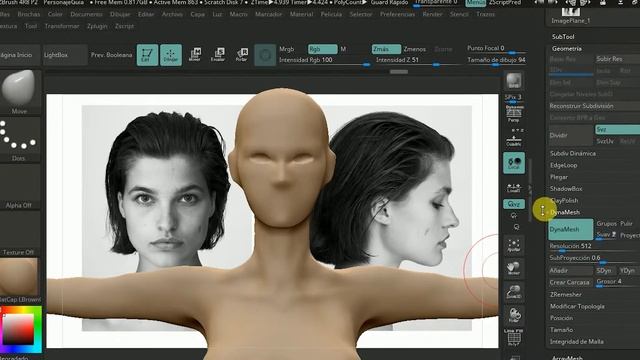Viewport: 640px width, 360px height.
Task: Expand the Posición section
Action: [561, 318]
